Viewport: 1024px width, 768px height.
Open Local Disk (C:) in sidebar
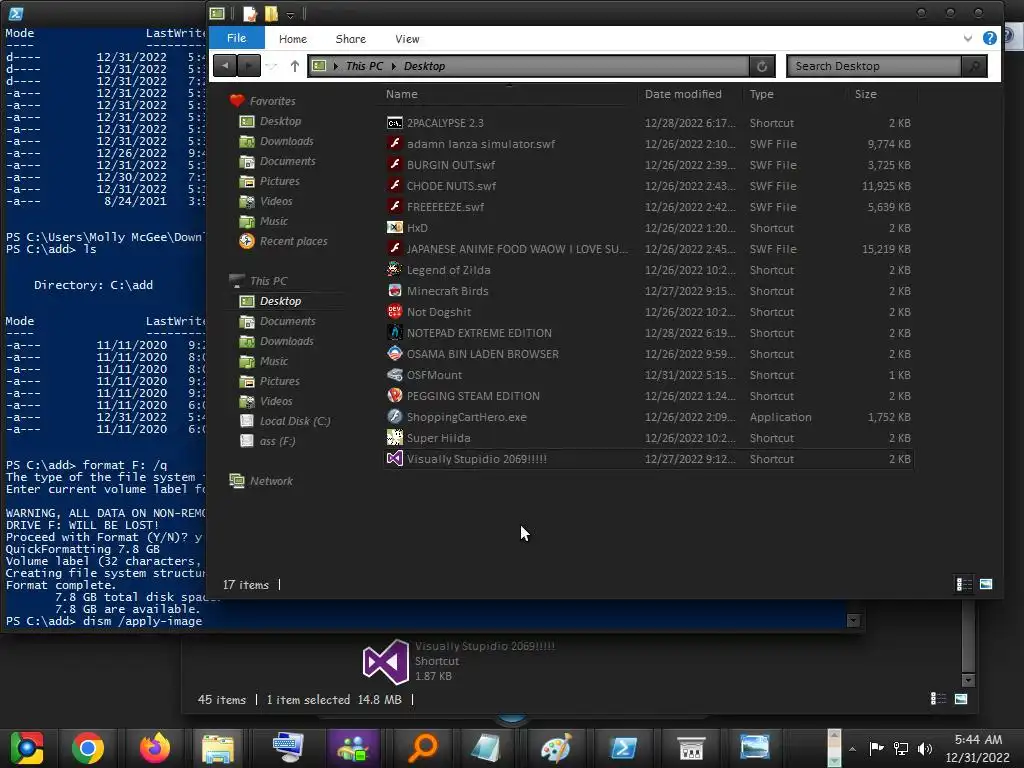pyautogui.click(x=295, y=421)
